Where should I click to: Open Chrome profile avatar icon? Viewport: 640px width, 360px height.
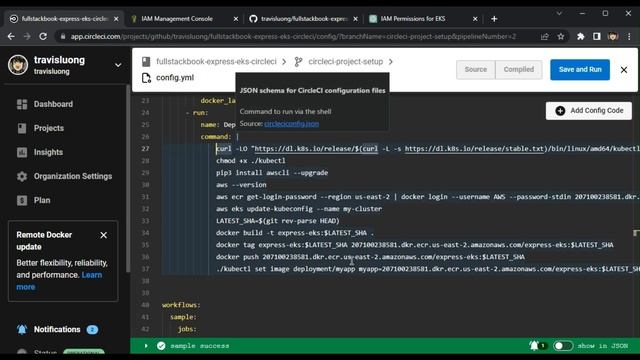click(x=613, y=36)
